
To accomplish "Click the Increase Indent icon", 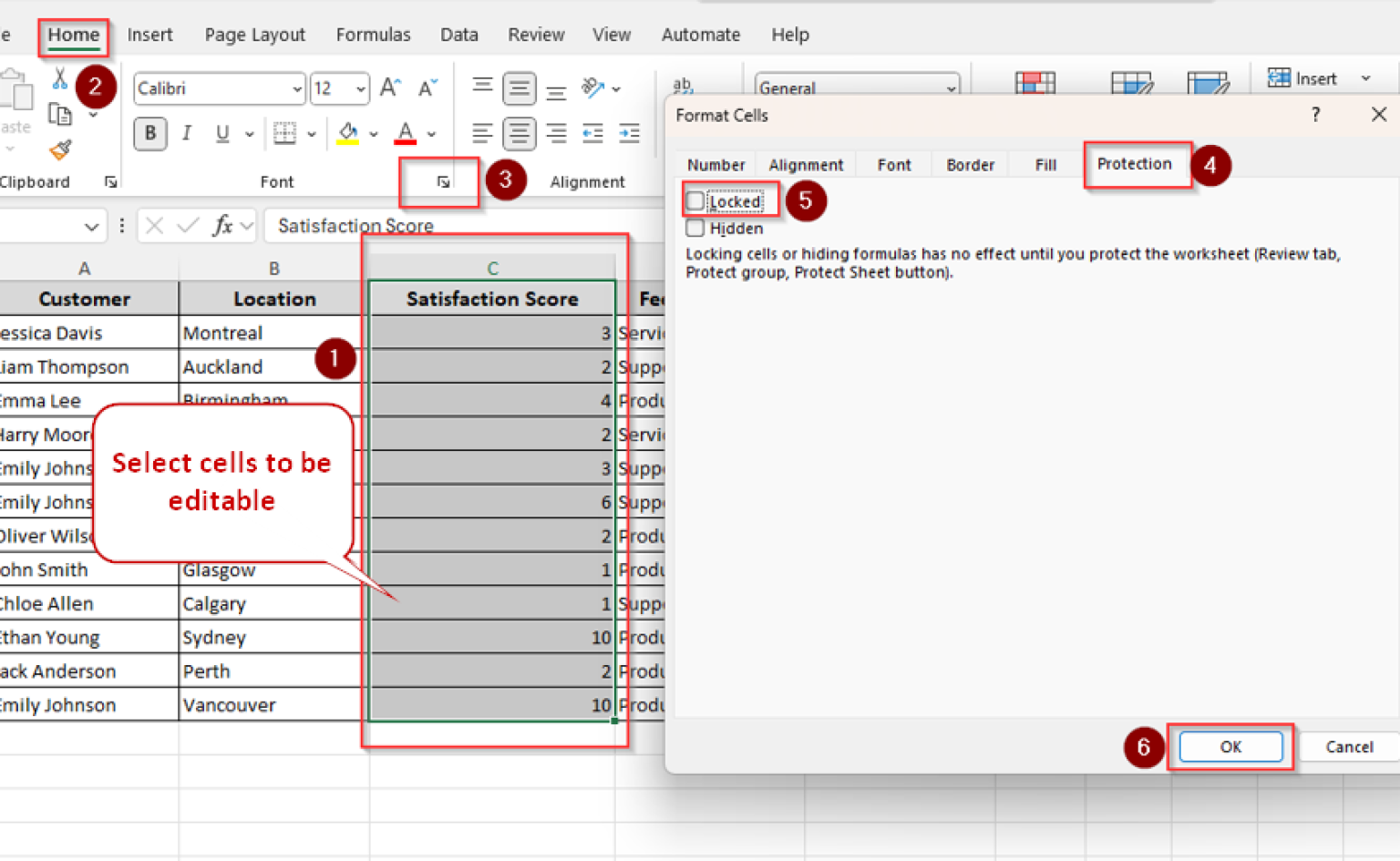I will 629,134.
